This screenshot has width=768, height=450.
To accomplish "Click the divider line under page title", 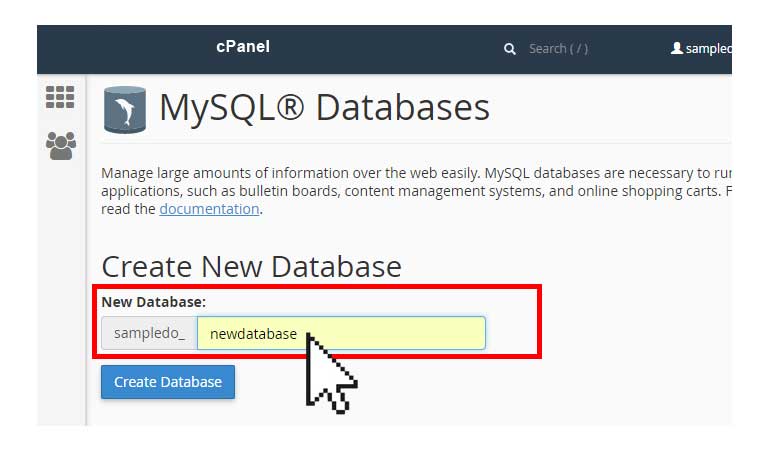I will pos(416,143).
